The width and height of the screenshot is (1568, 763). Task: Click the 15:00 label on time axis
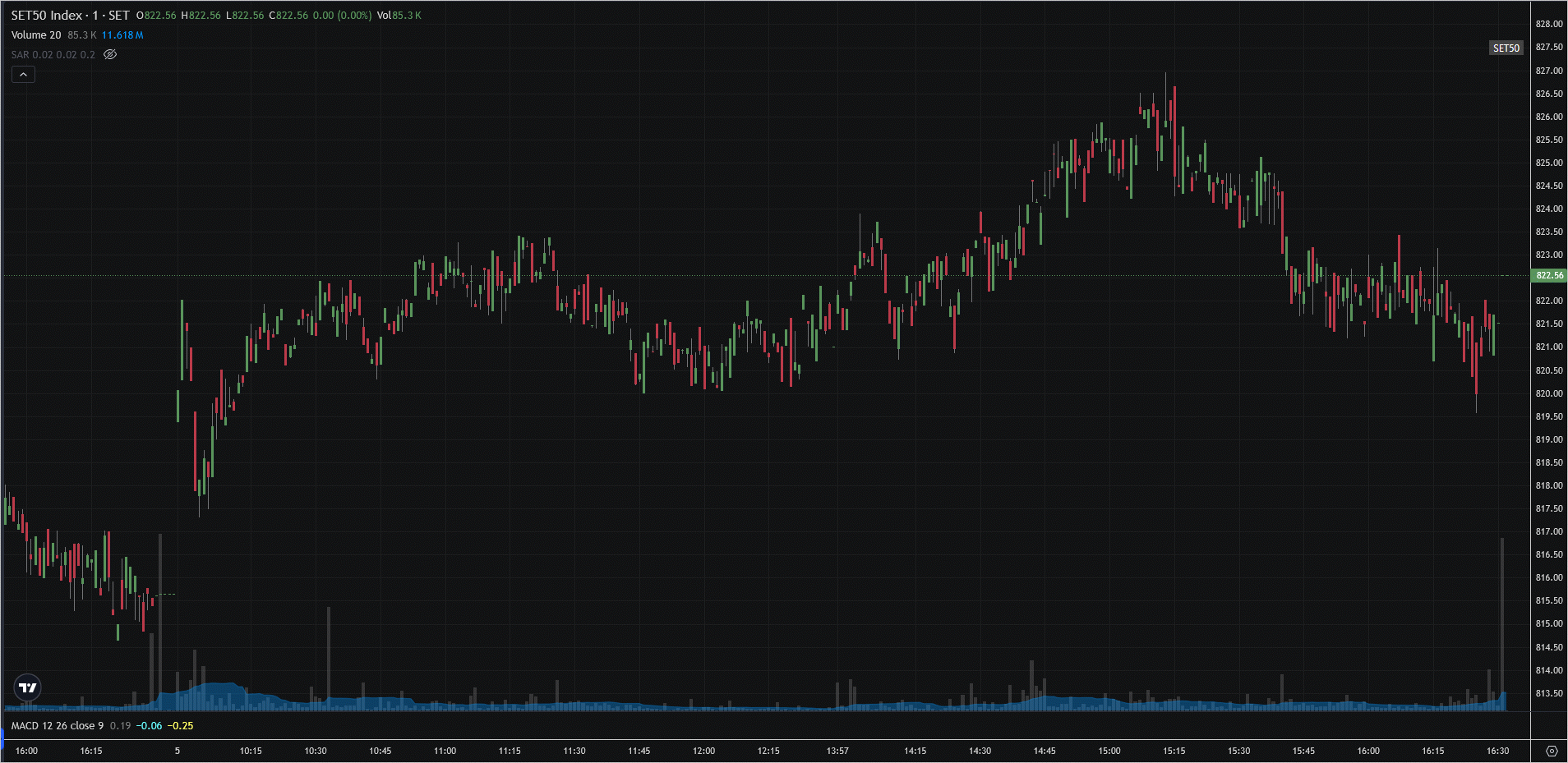[x=1109, y=751]
